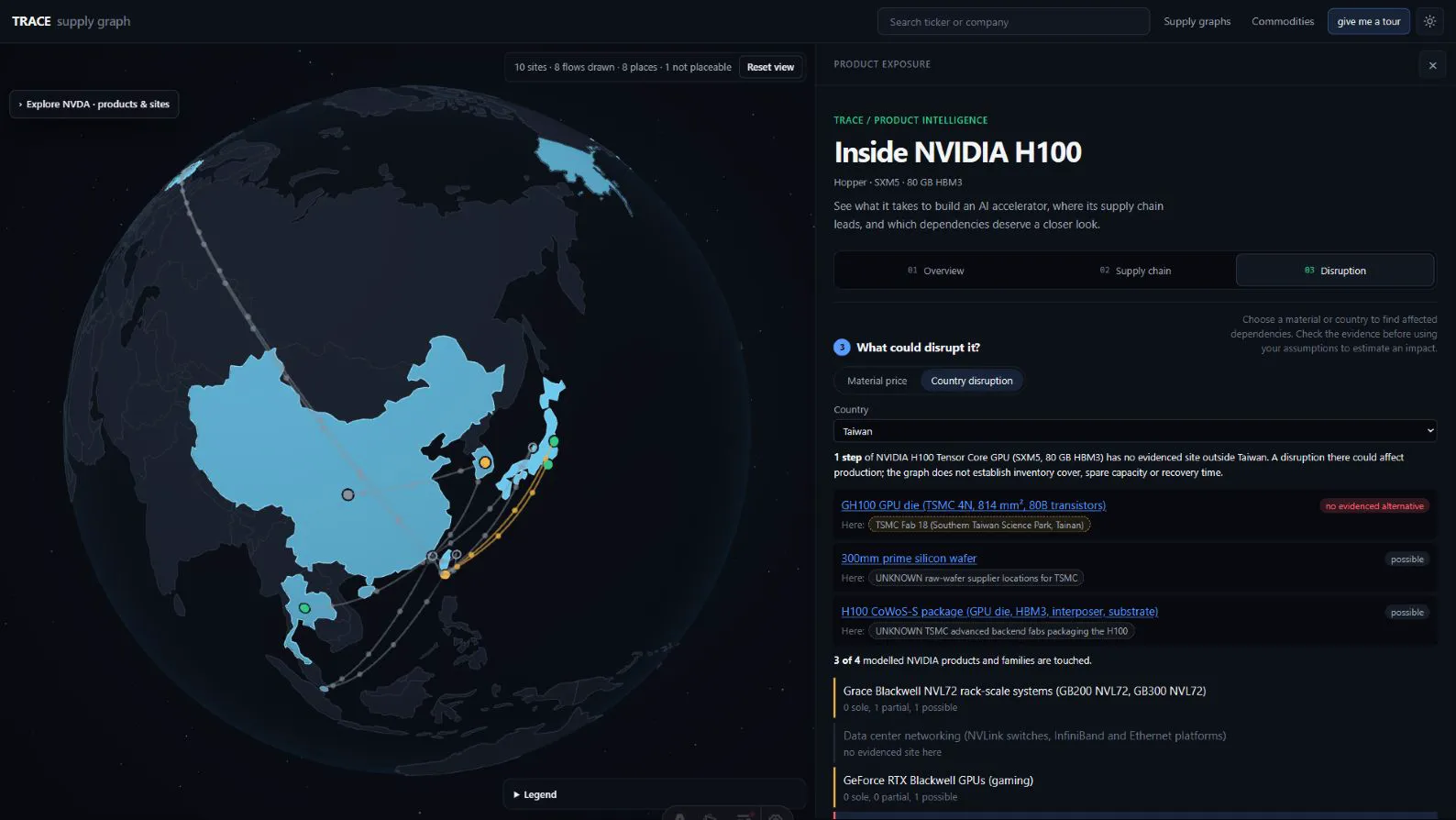The height and width of the screenshot is (820, 1456).
Task: Select the orange site marker on Taiwan
Action: [x=445, y=574]
